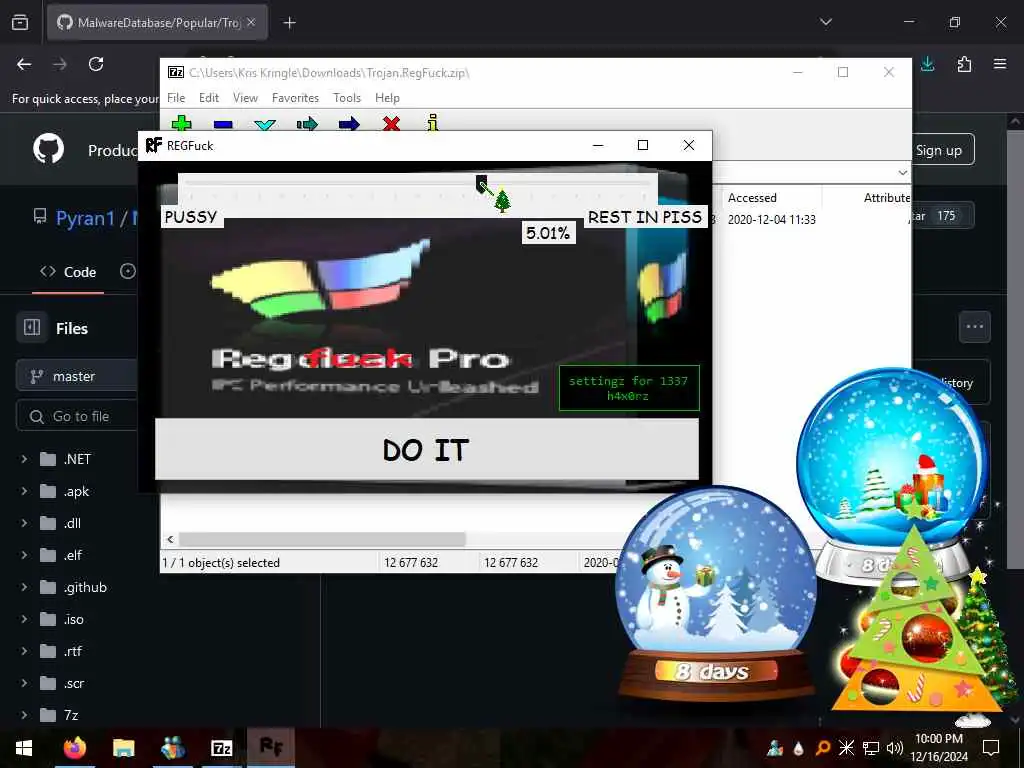Open Favorites menu in 7-Zip
Image resolution: width=1024 pixels, height=768 pixels.
click(295, 97)
